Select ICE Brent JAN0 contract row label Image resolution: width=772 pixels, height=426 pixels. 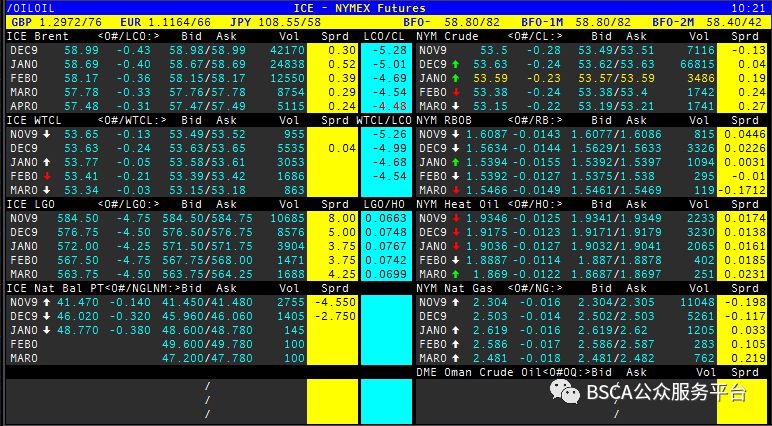(24, 65)
